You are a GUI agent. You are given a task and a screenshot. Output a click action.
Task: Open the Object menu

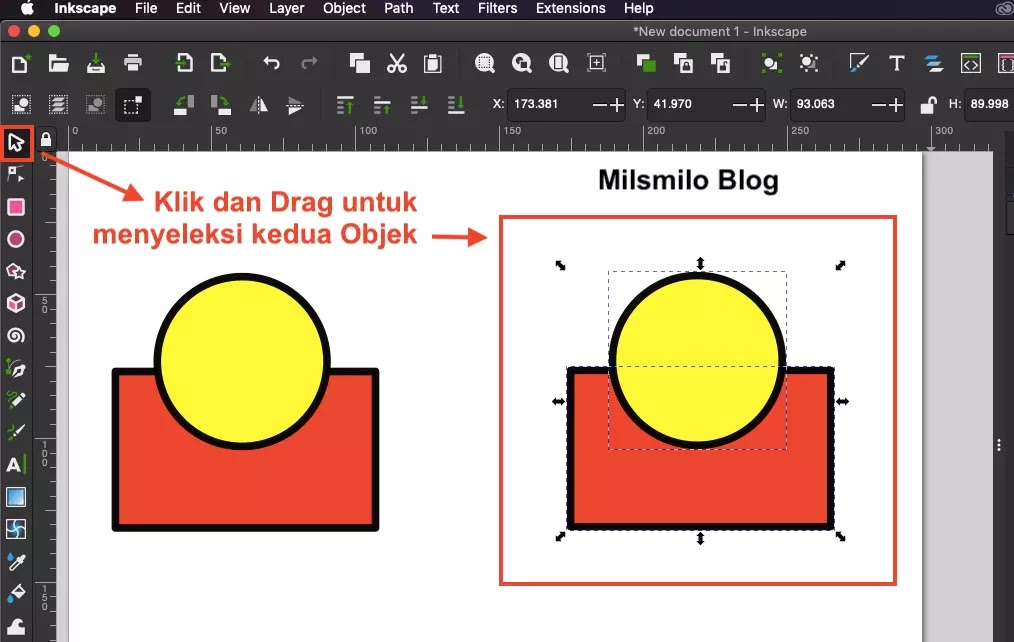(x=344, y=8)
